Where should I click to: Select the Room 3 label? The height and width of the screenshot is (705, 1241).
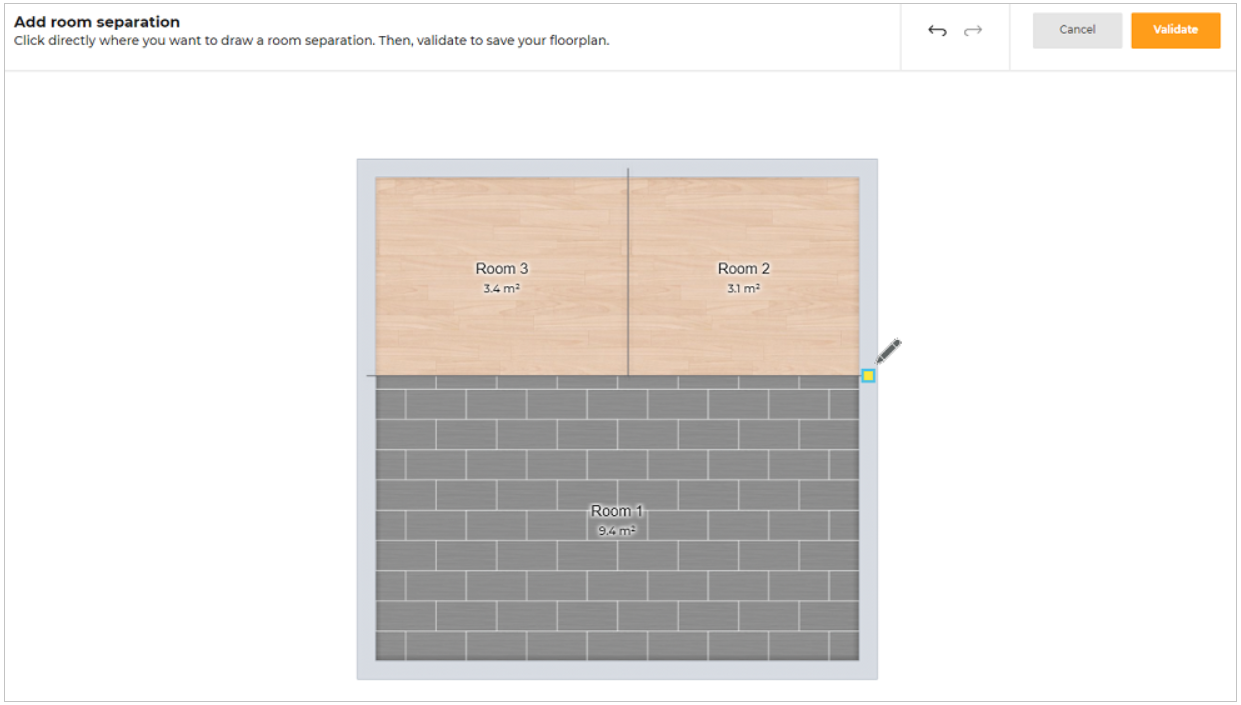[x=501, y=268]
